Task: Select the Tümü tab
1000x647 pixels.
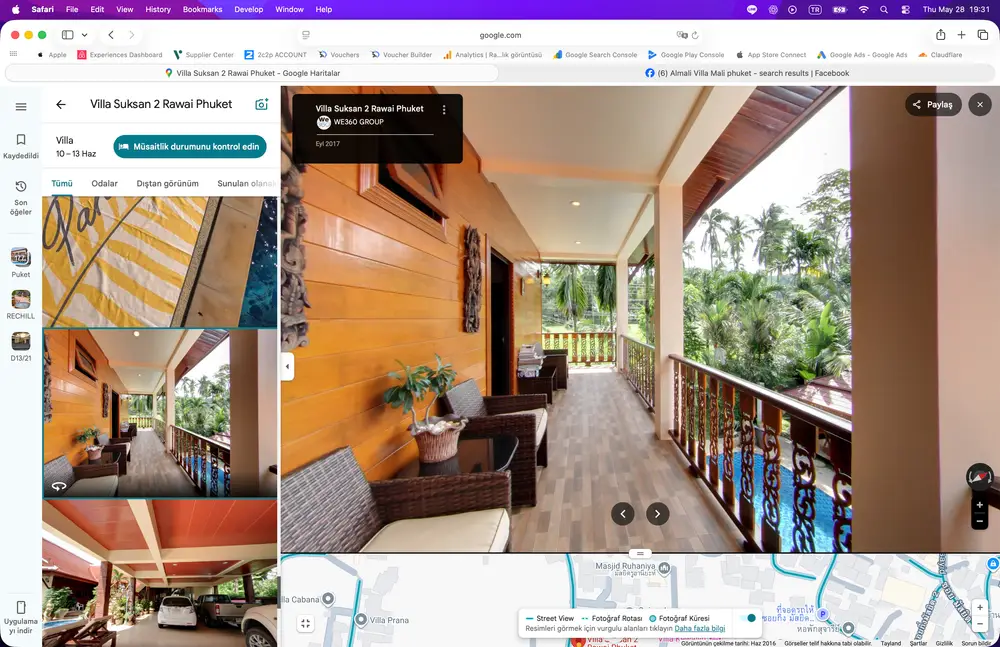Action: tap(62, 184)
